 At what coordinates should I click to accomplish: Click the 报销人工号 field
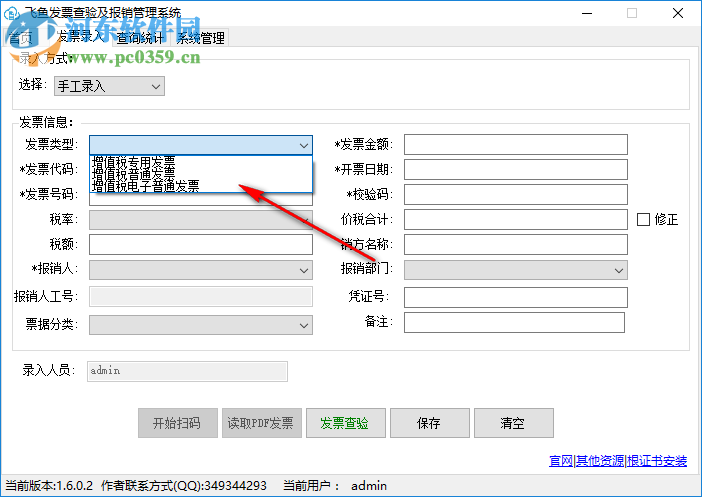(x=201, y=297)
